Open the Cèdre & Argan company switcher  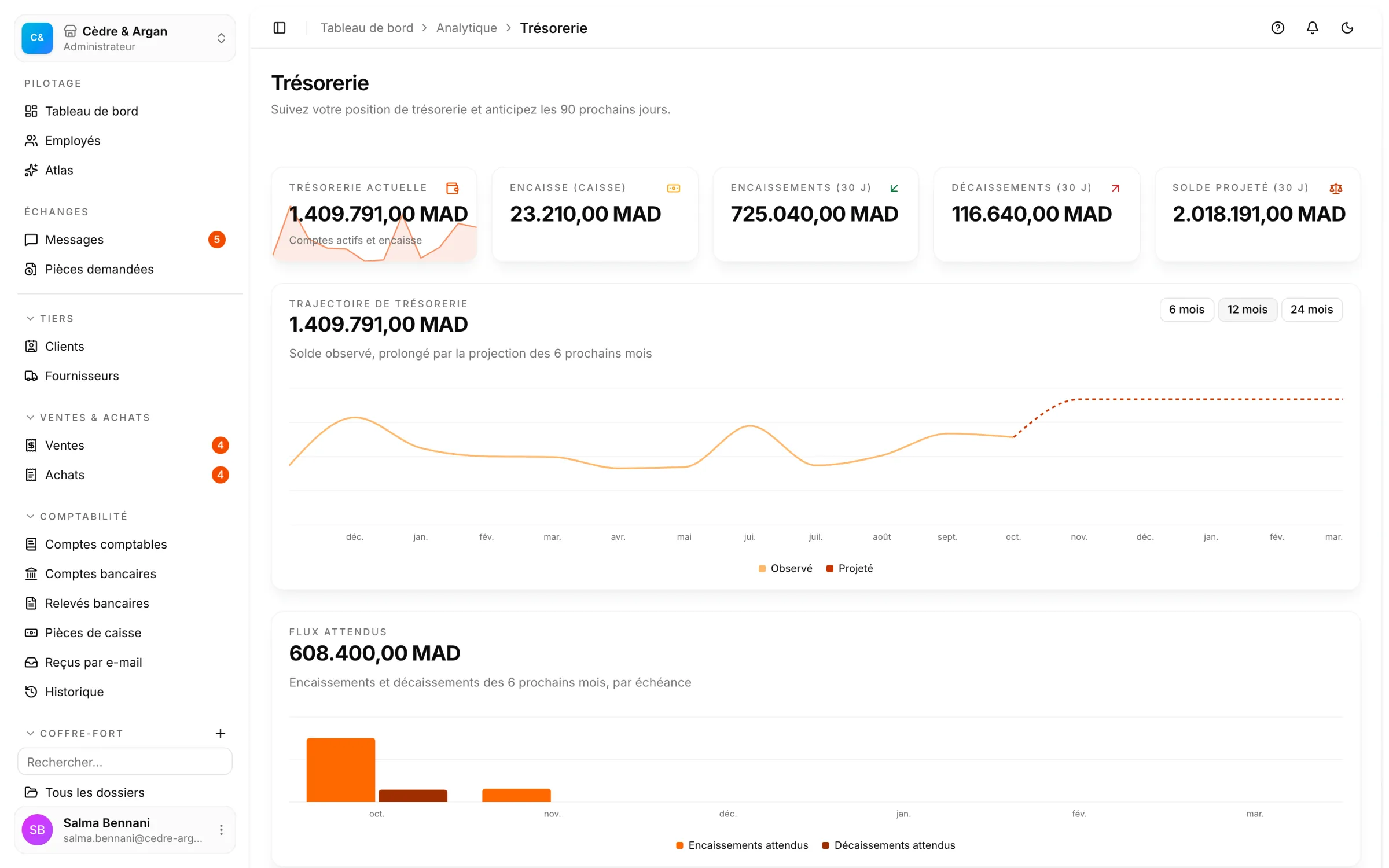click(125, 38)
